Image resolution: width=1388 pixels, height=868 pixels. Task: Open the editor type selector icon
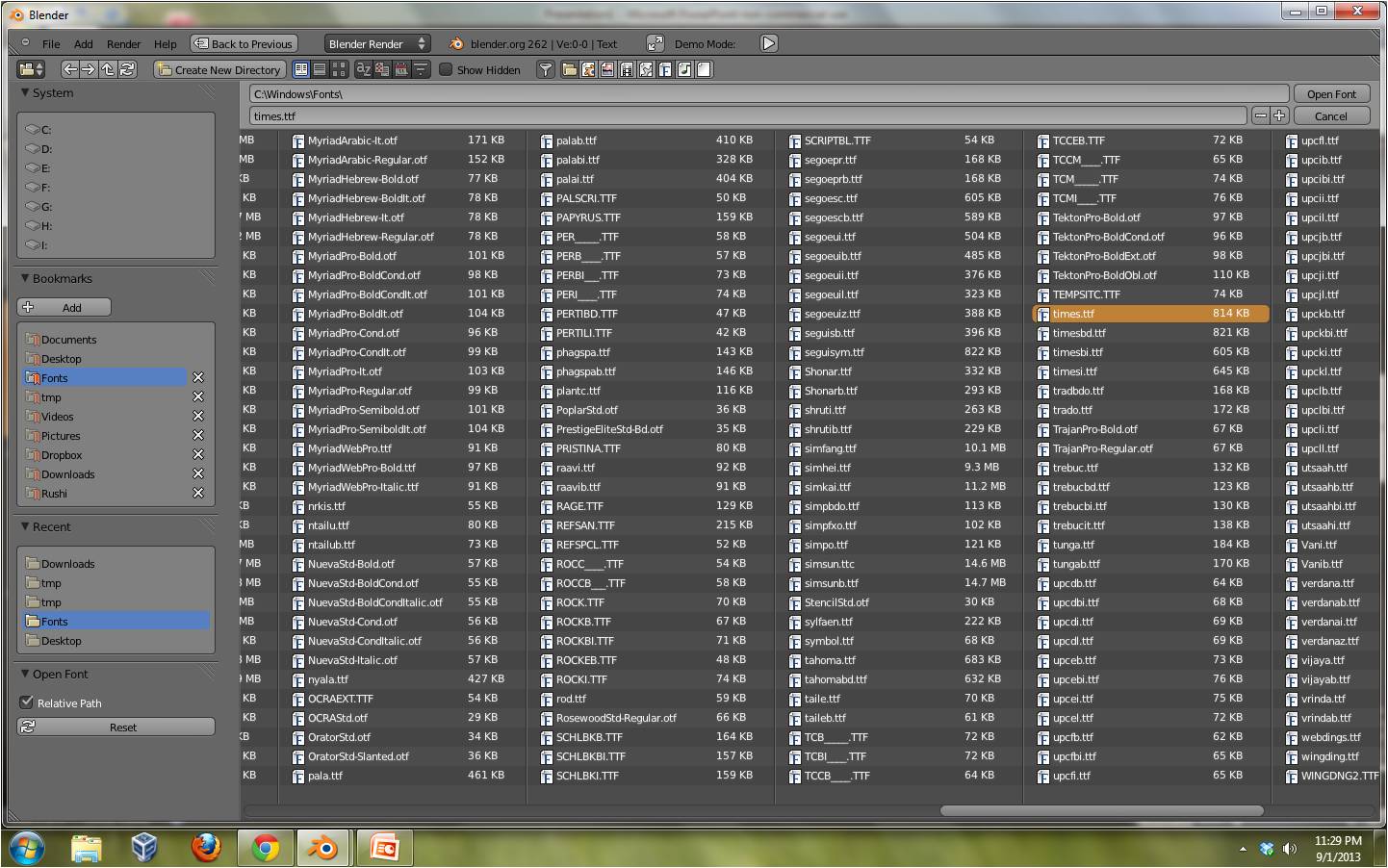click(31, 69)
